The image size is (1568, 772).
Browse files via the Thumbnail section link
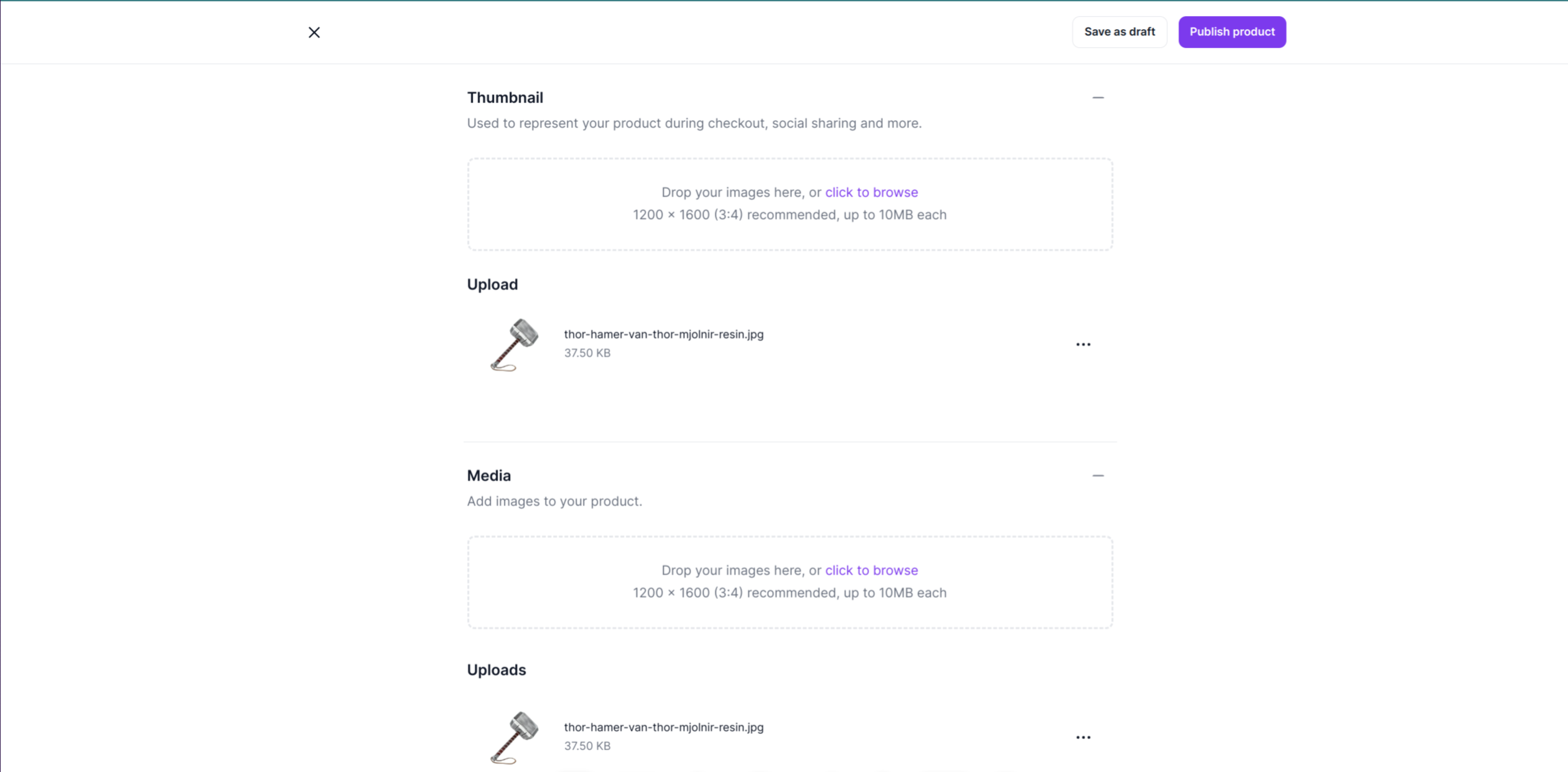pos(871,192)
